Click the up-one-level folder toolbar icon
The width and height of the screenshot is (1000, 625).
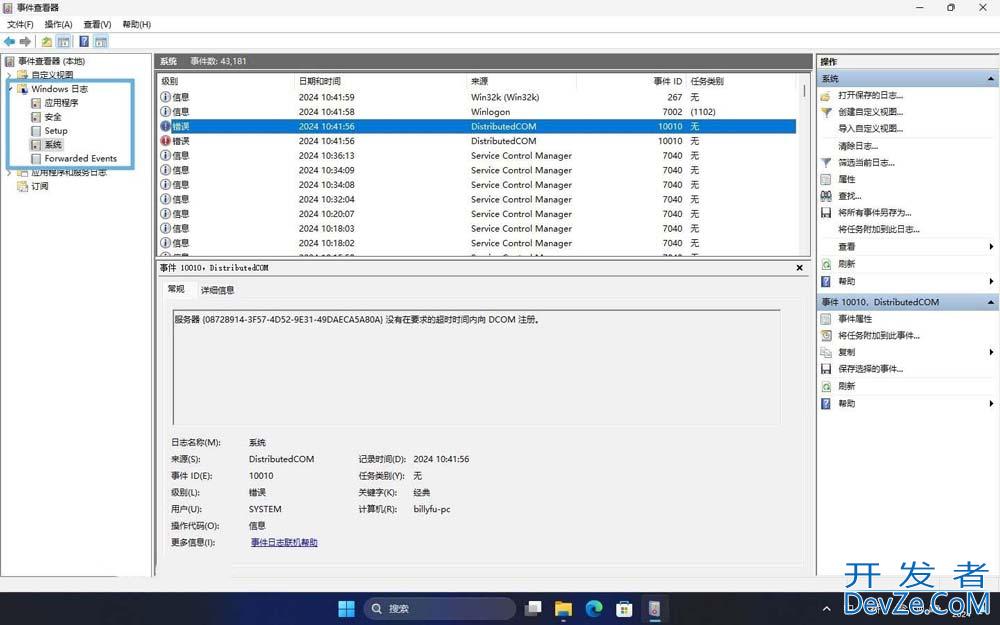pyautogui.click(x=47, y=42)
